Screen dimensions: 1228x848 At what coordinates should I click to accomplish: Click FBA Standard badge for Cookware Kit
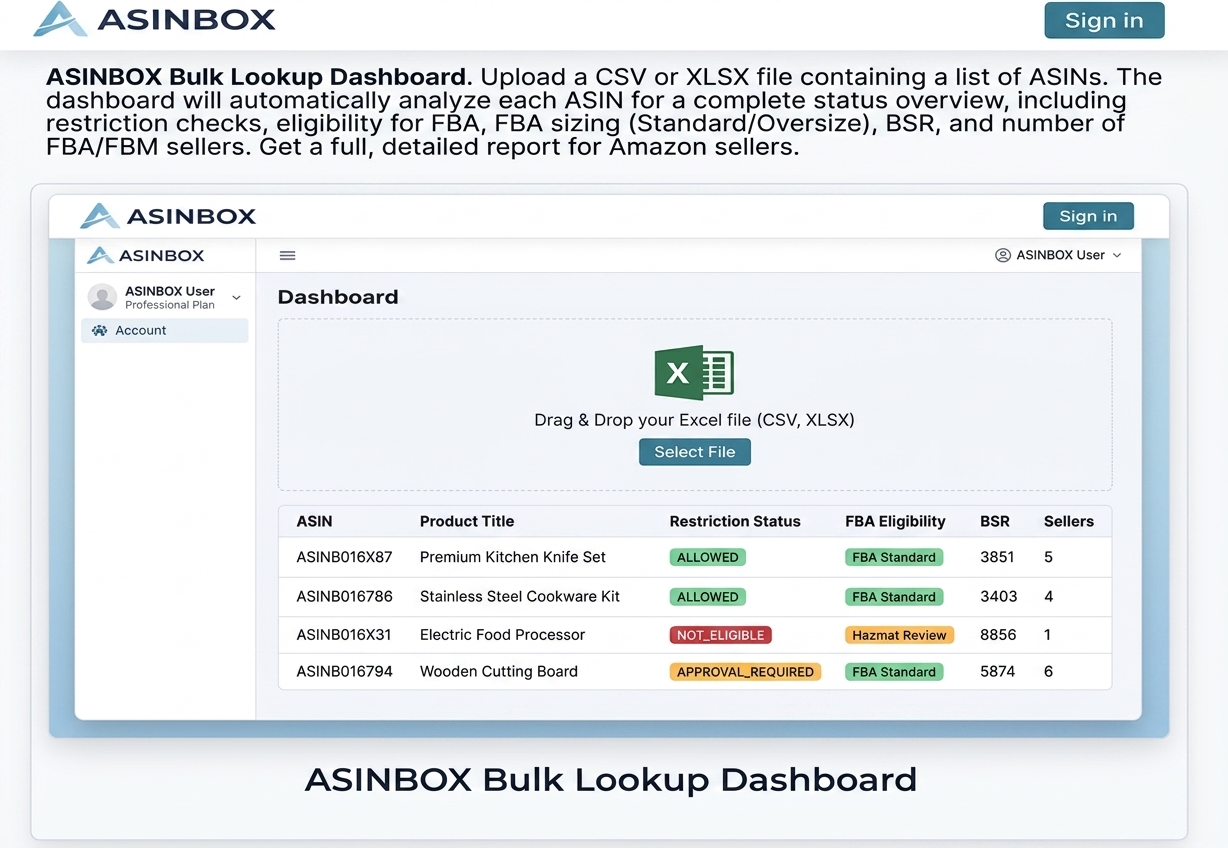tap(894, 596)
